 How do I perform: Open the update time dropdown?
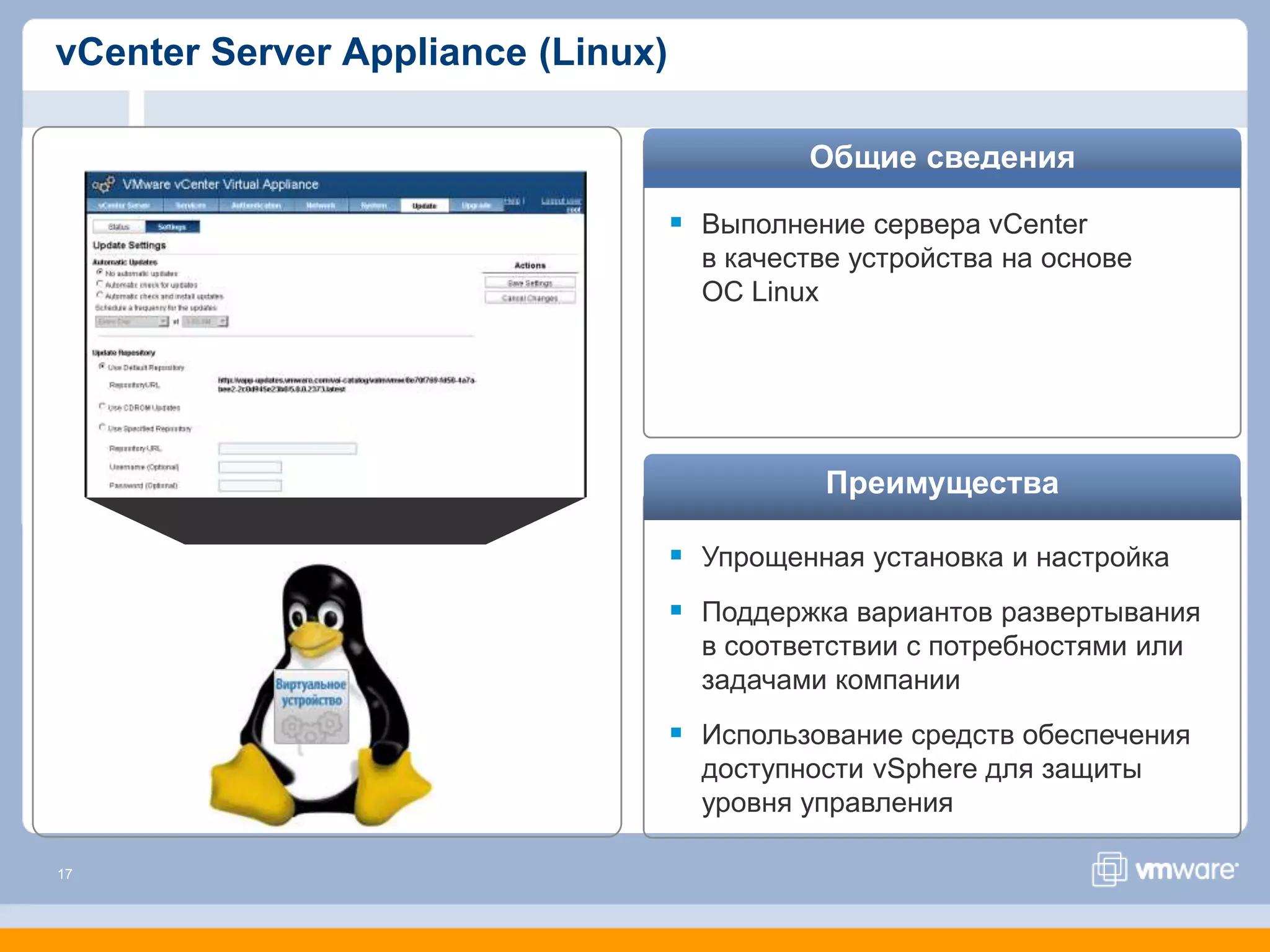205,322
